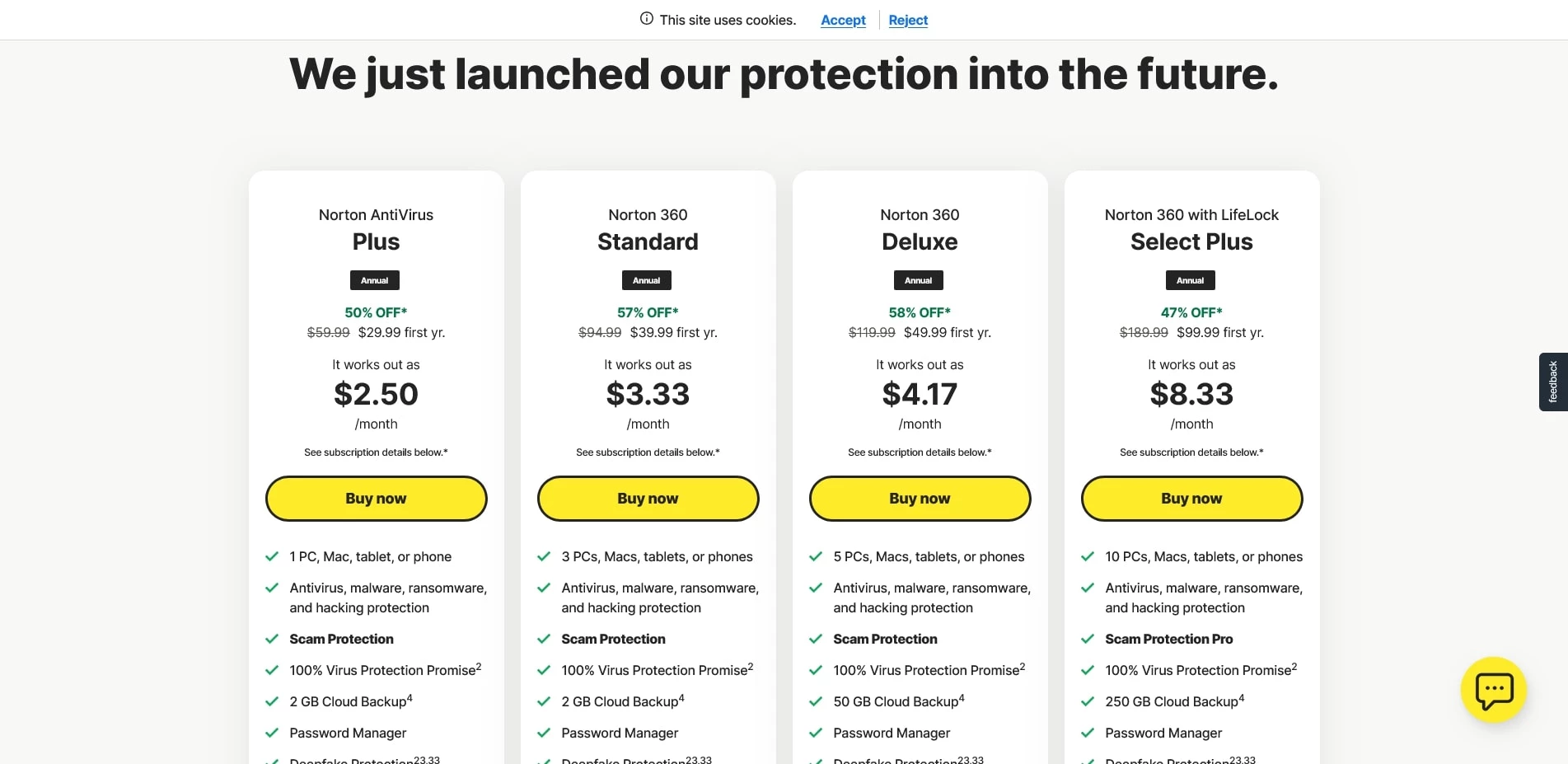Click checkmark beside 1 PC, Mac, tablet, or phone

pos(272,556)
